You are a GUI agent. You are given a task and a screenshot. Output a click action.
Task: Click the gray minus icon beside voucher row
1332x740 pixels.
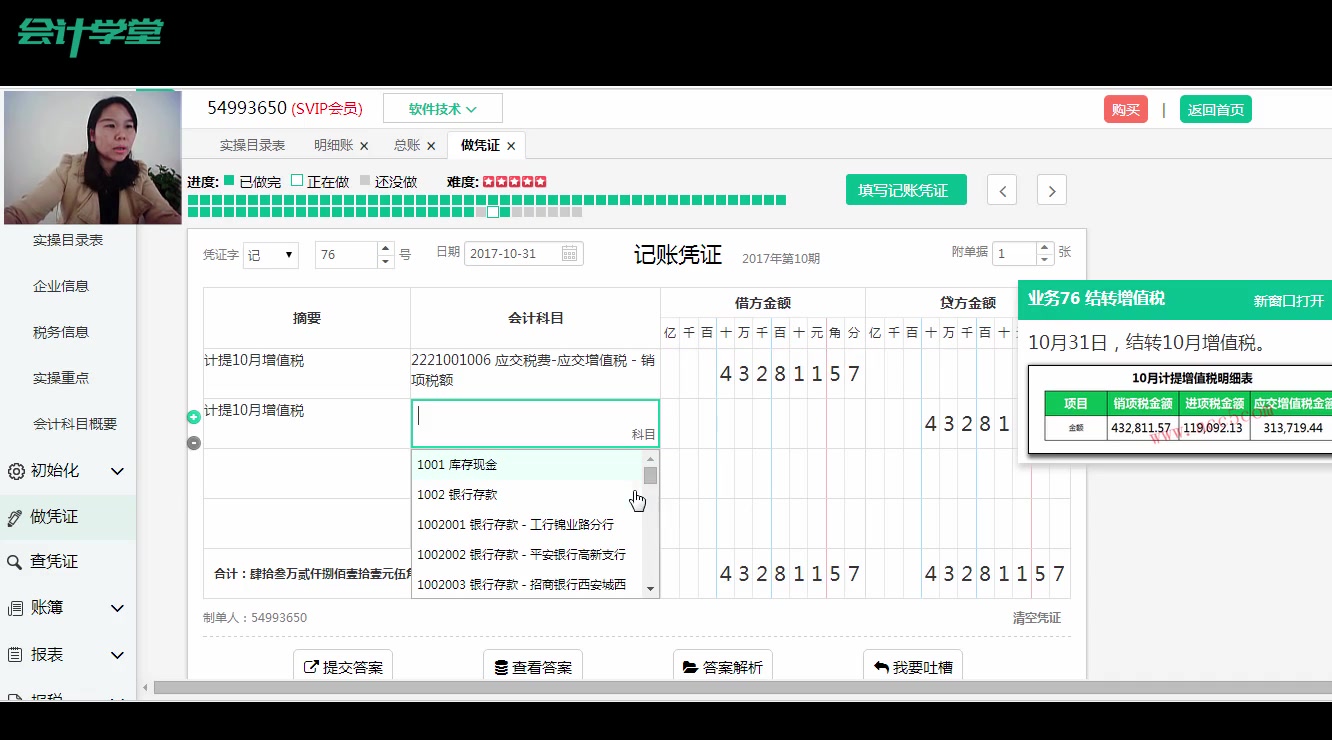point(193,443)
